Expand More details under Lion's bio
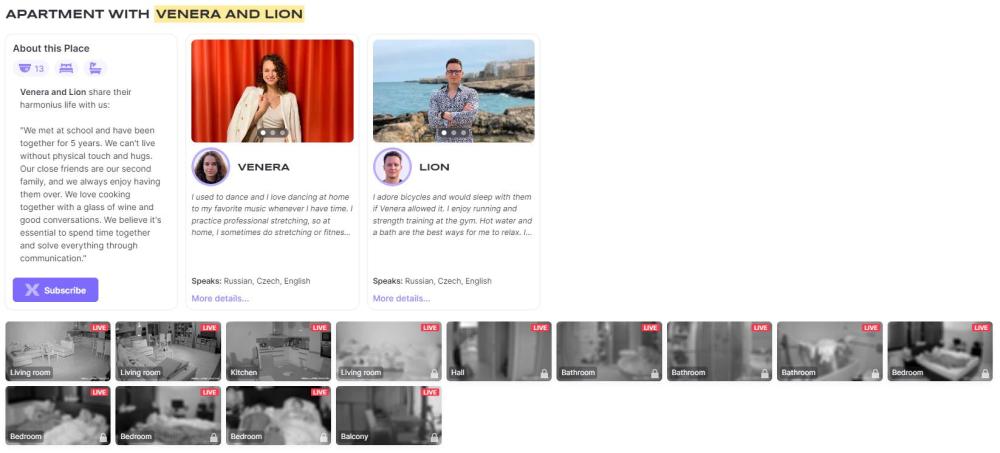Screen dimensions: 1000x453 401,298
